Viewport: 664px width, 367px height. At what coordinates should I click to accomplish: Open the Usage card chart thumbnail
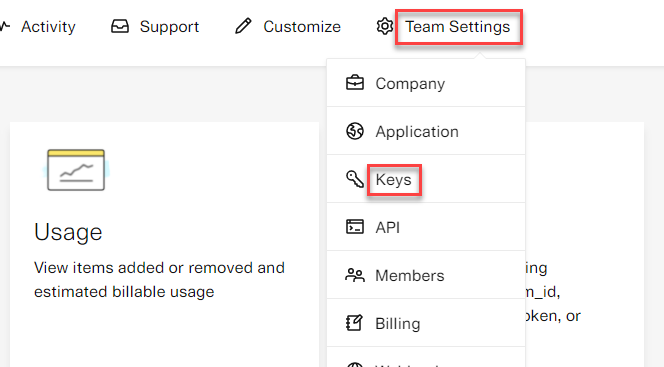[x=76, y=170]
